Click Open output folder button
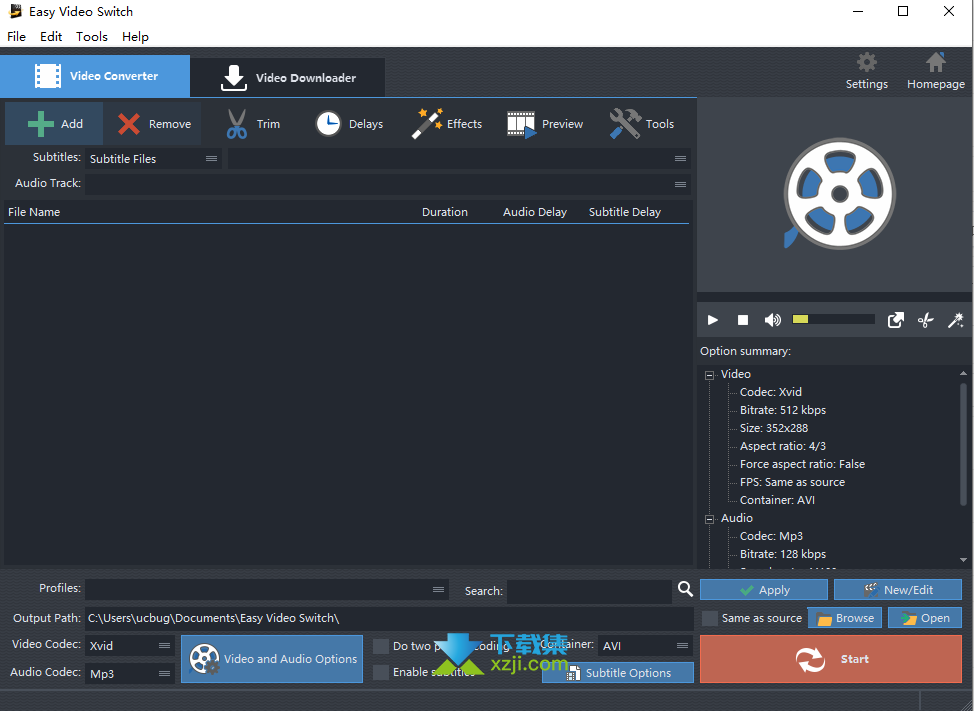 click(x=925, y=618)
